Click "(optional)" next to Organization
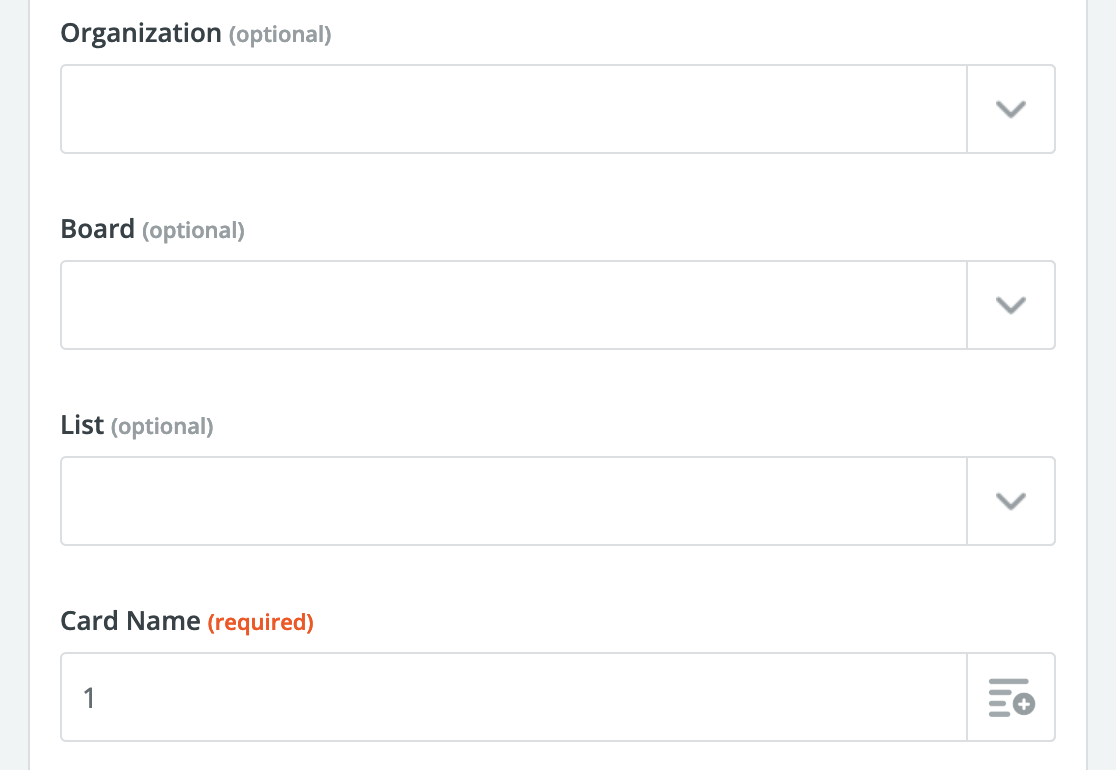The height and width of the screenshot is (770, 1116). pyautogui.click(x=280, y=34)
